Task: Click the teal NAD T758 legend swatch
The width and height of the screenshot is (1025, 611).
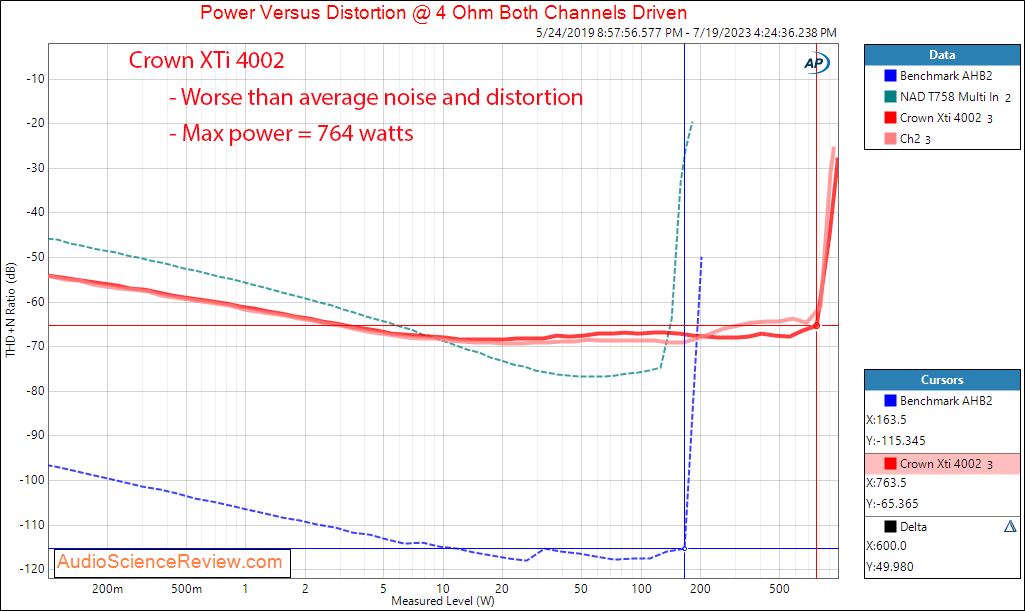Action: pyautogui.click(x=890, y=97)
